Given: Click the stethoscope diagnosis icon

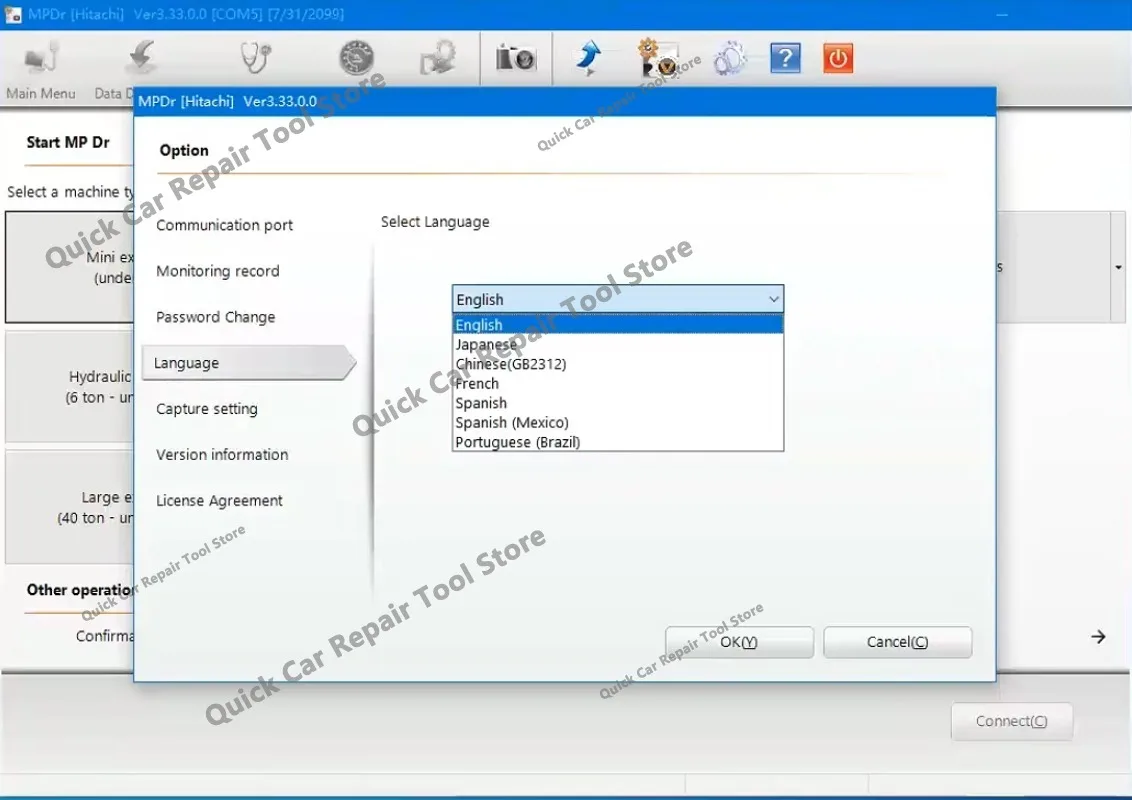Looking at the screenshot, I should [x=256, y=58].
